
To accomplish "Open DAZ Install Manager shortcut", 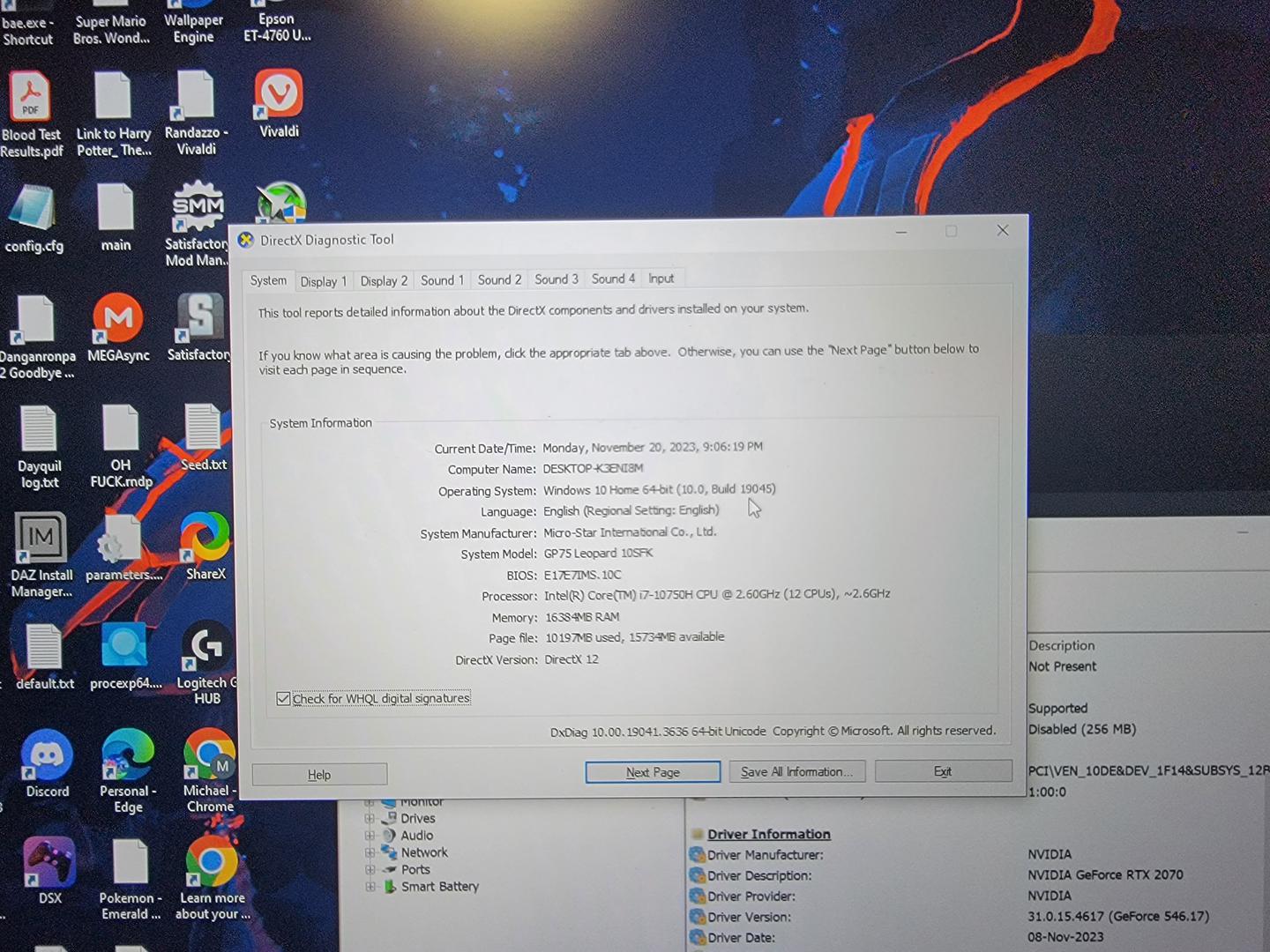I will (41, 538).
